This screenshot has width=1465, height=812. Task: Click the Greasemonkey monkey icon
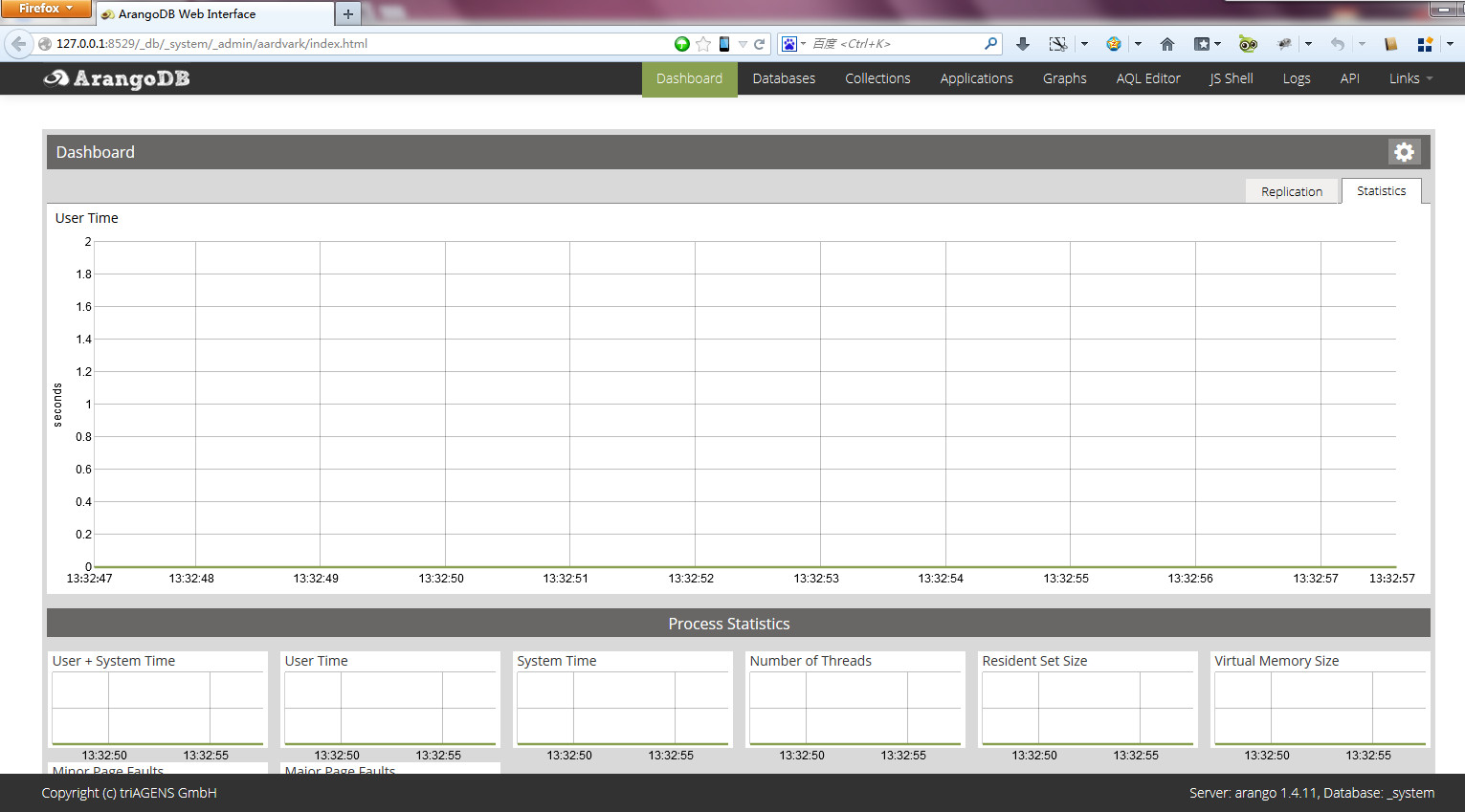[x=1285, y=44]
